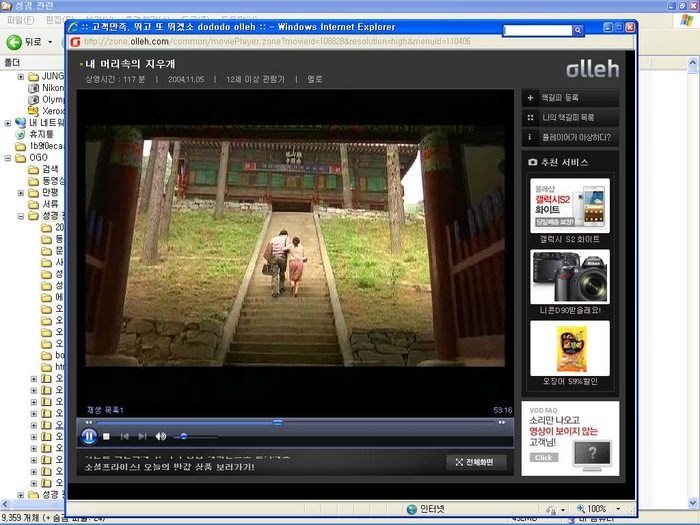
Task: Click the info icon beside 플레이어가 이상하다?
Action: point(530,137)
